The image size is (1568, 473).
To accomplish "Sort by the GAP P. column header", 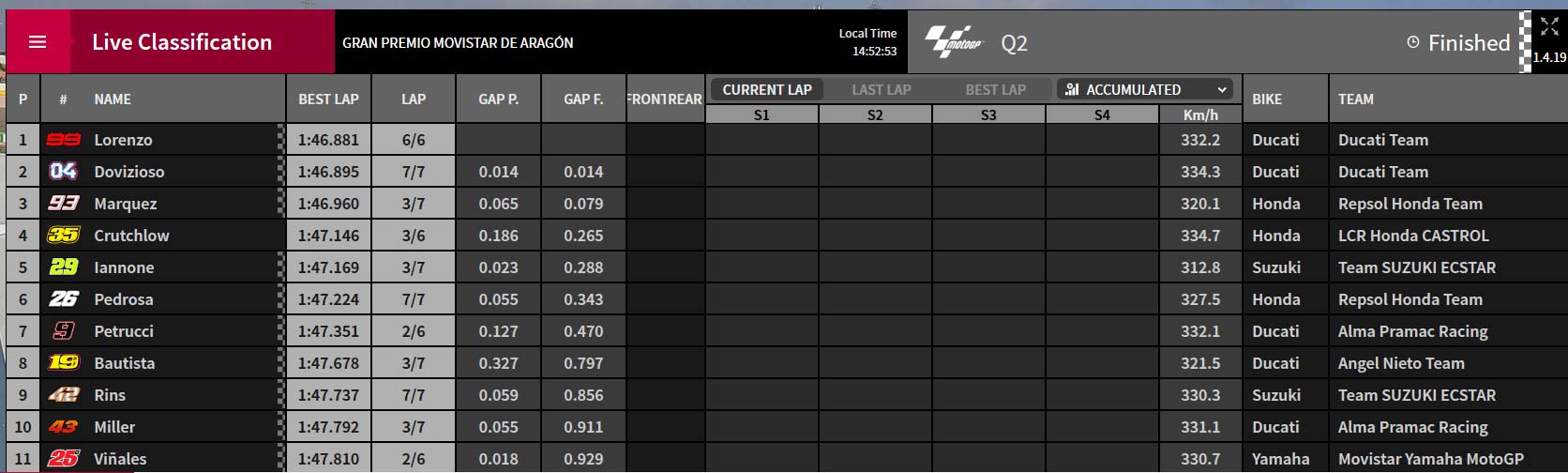I will (x=498, y=99).
